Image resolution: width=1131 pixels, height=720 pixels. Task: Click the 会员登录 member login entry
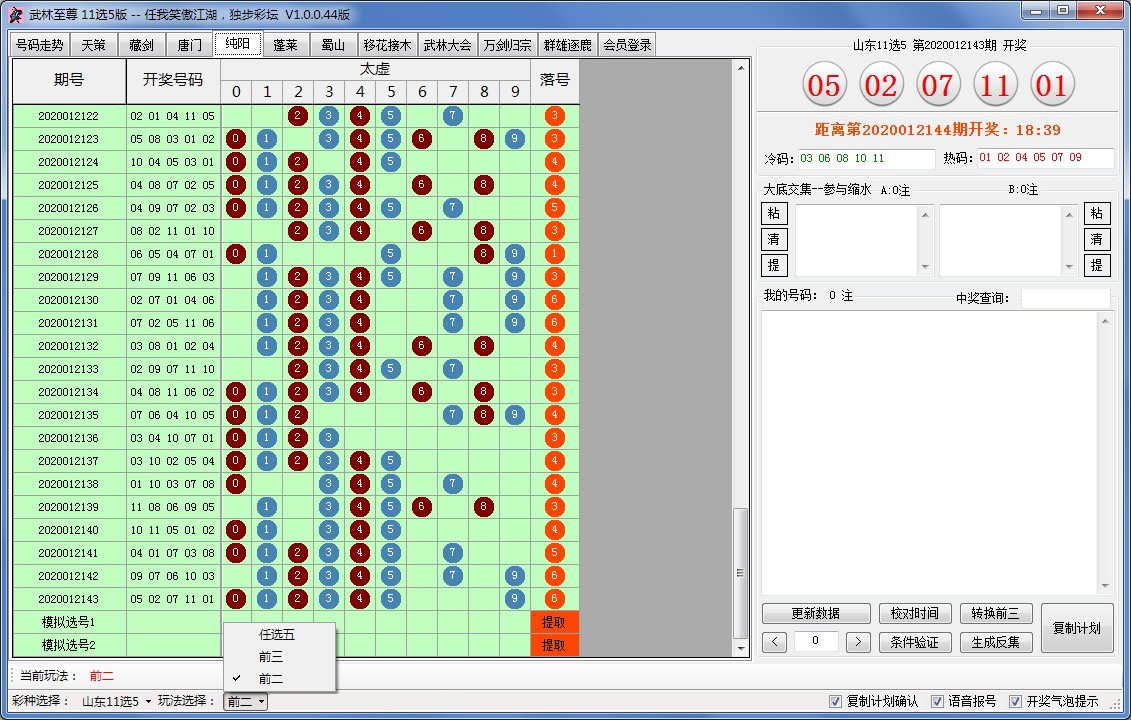click(x=628, y=44)
